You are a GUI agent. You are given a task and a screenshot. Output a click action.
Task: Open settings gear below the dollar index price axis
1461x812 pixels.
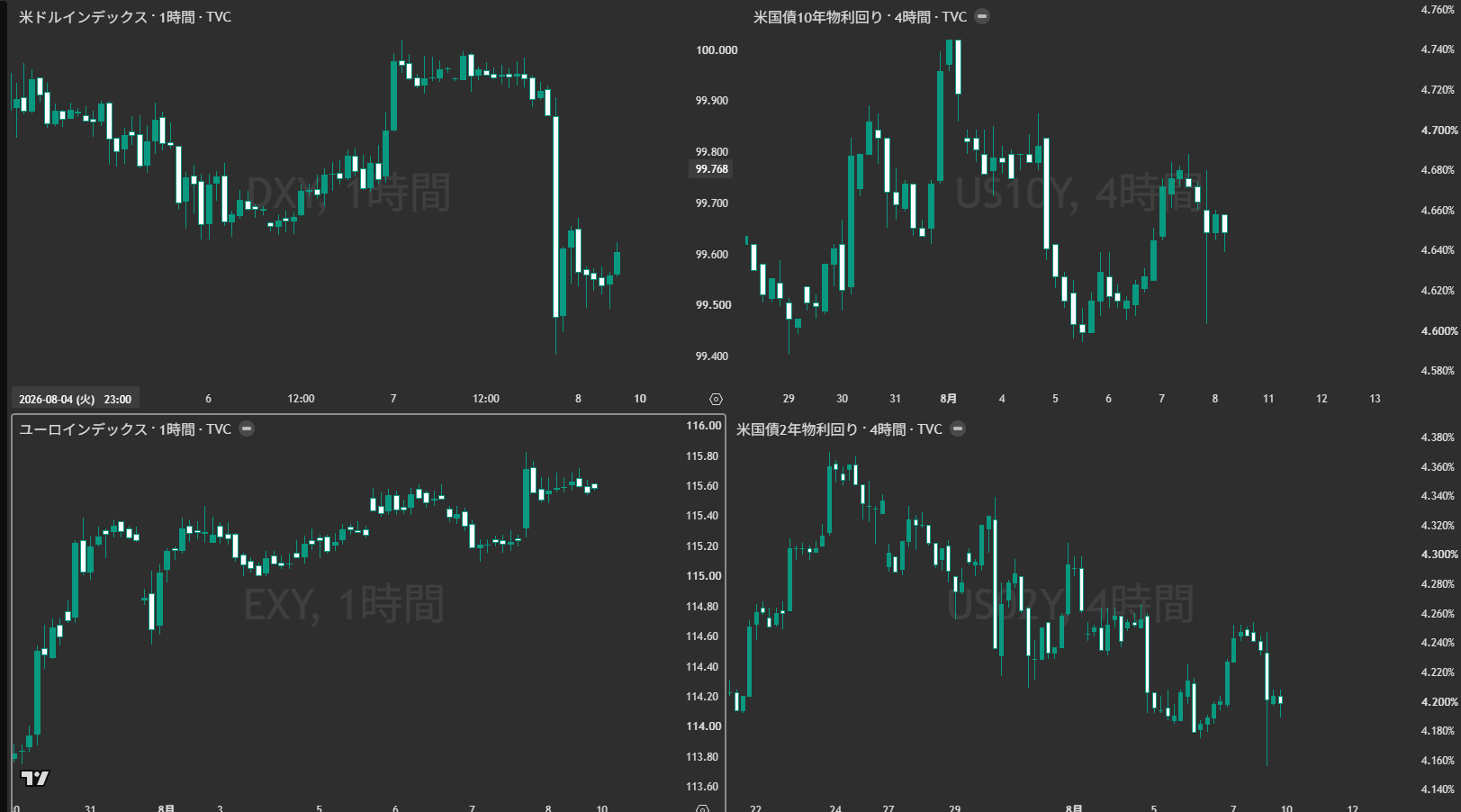716,399
